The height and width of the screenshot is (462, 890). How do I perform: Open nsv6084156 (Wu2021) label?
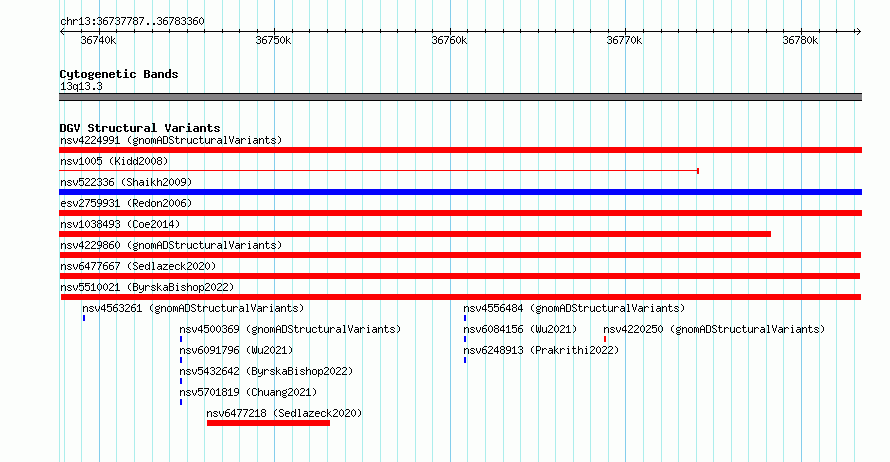tap(520, 329)
